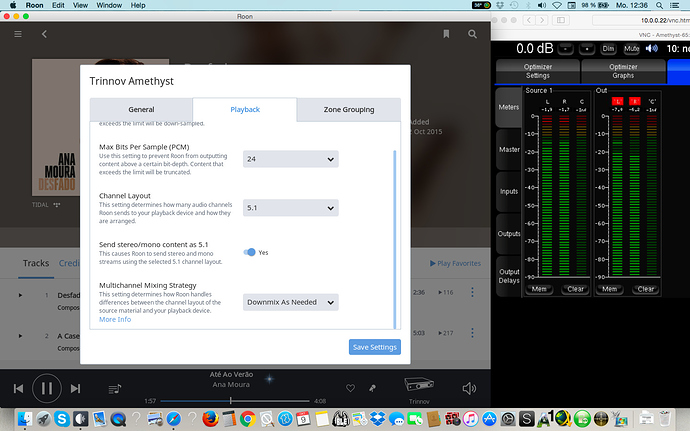Select Inputs side tab in Trinnov
This screenshot has height=431, width=690.
tap(509, 192)
